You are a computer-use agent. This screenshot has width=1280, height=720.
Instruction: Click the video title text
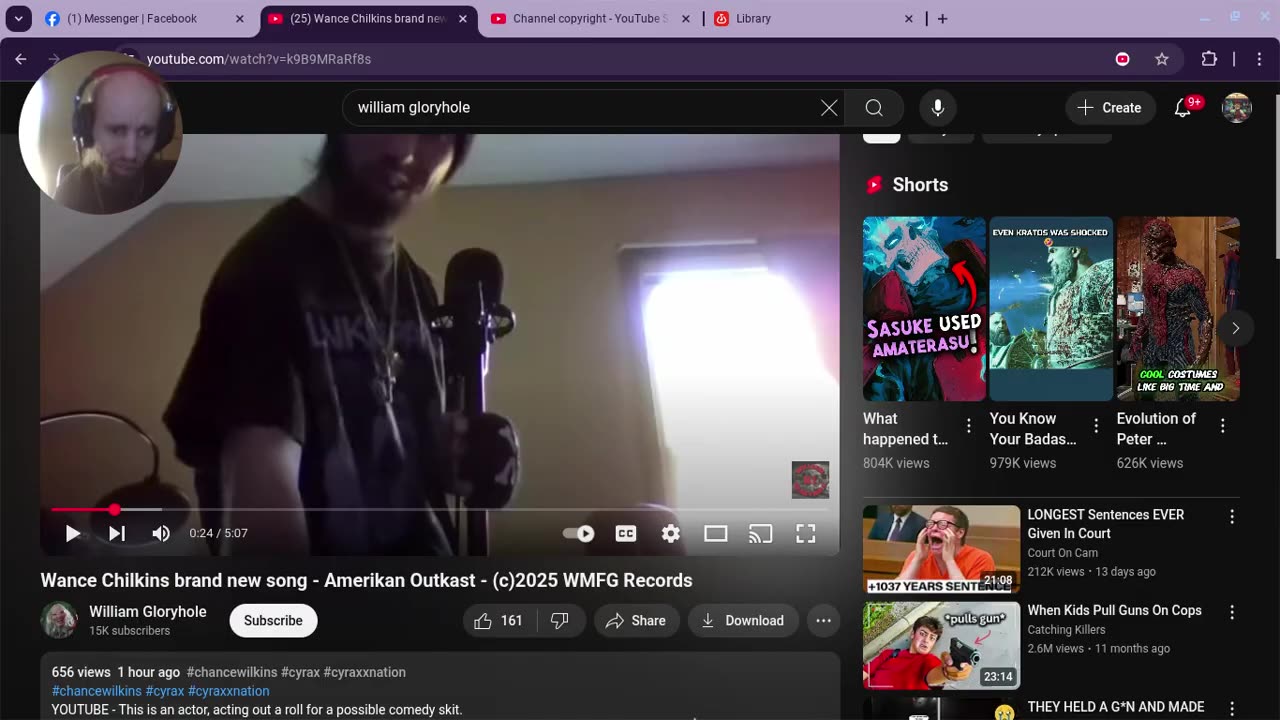(x=366, y=581)
